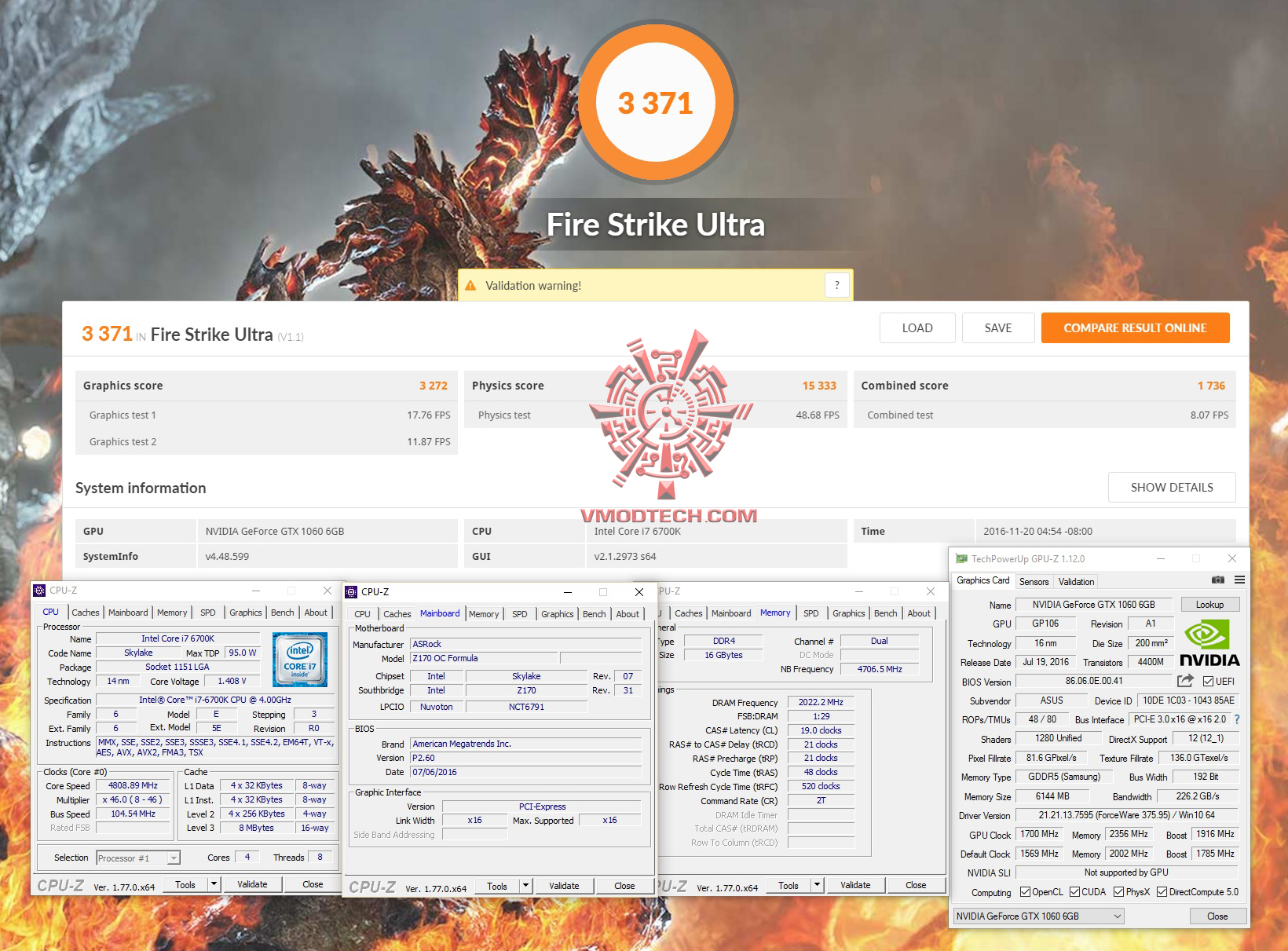Open the Bench tab in the CPU-Z Memory window
Screen dimensions: 1288x951
885,613
